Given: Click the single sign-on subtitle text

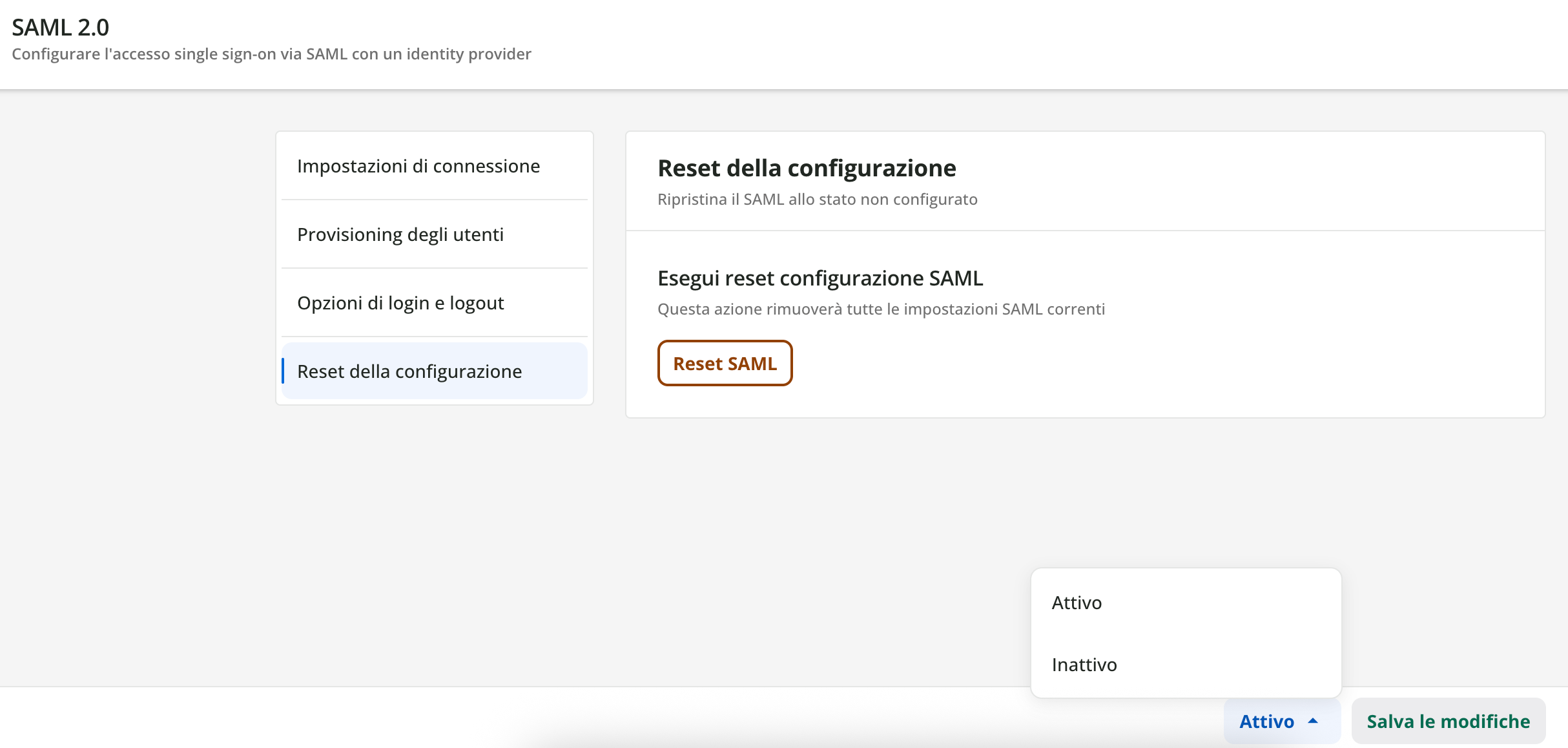Looking at the screenshot, I should point(271,54).
